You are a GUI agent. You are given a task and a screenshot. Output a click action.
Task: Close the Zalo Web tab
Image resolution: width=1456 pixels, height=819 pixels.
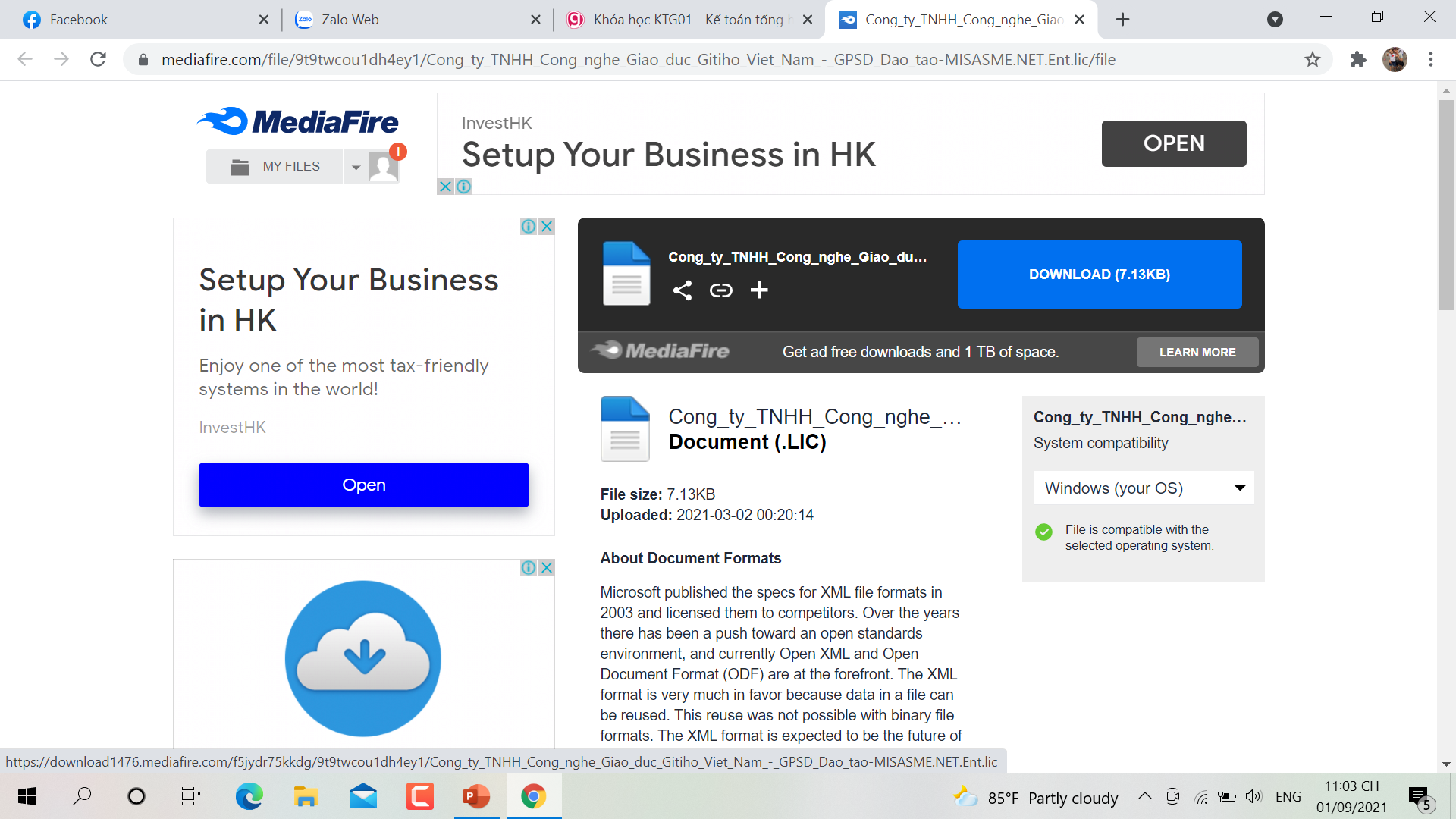pyautogui.click(x=535, y=20)
